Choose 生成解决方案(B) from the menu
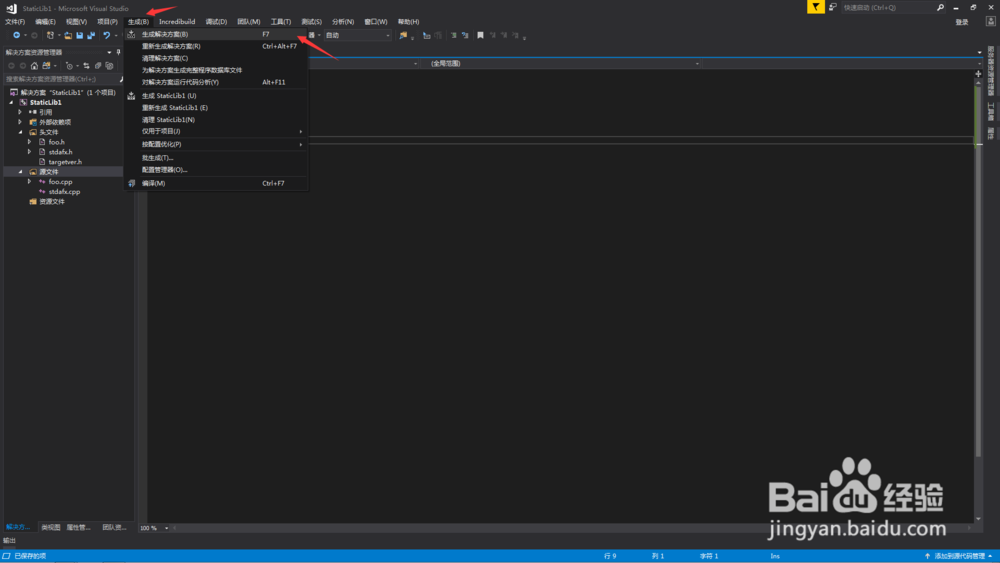 (216, 34)
